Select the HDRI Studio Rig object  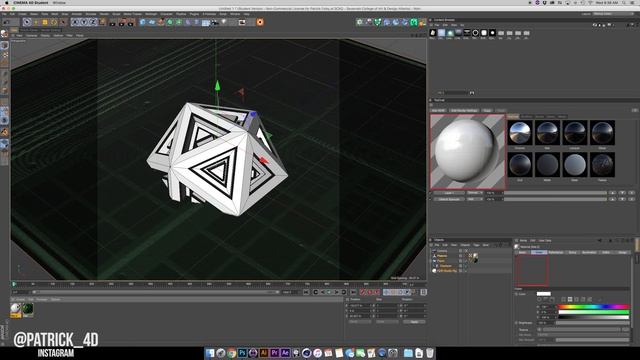pos(447,271)
